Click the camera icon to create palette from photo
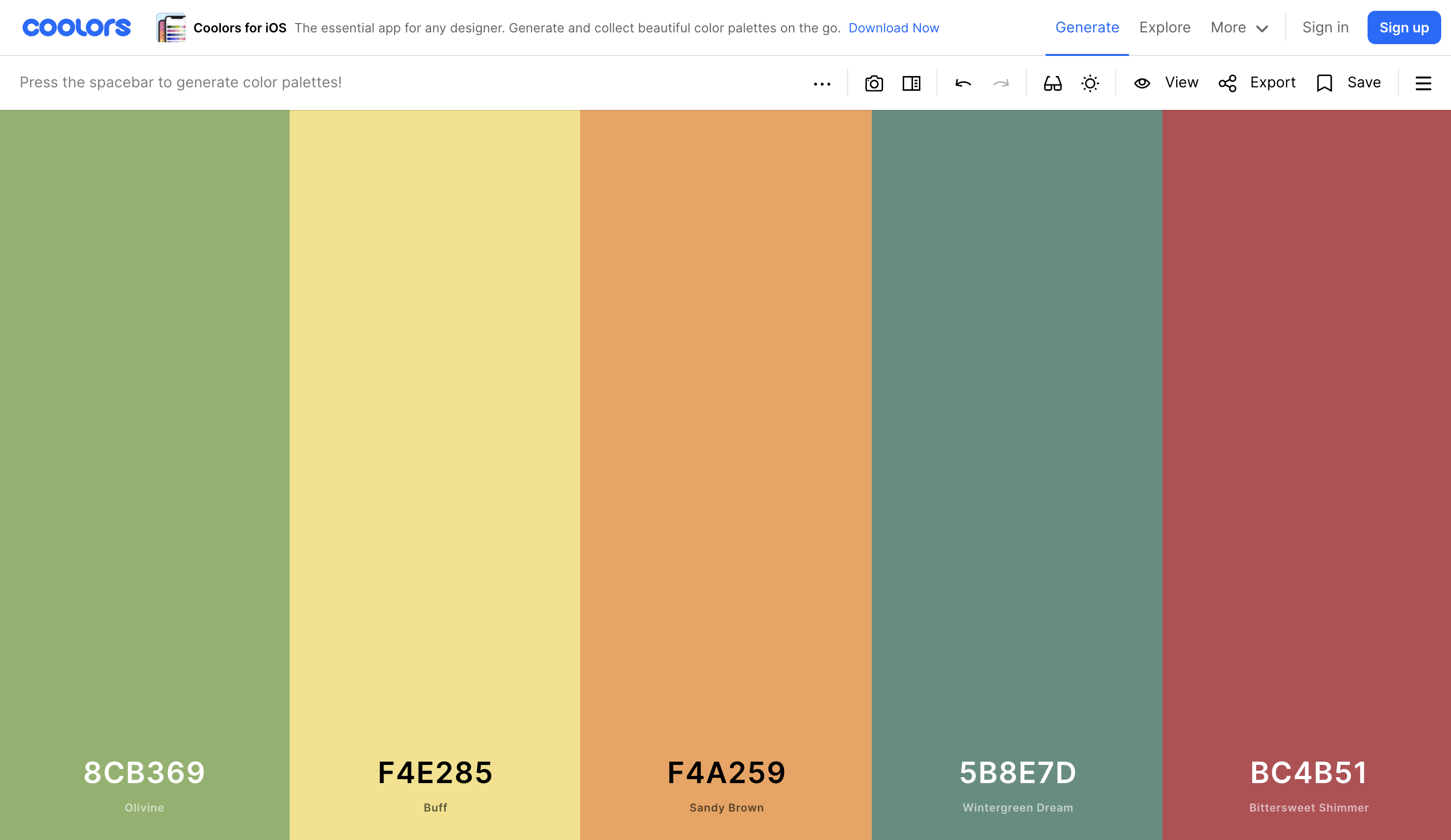The width and height of the screenshot is (1451, 840). pyautogui.click(x=873, y=83)
